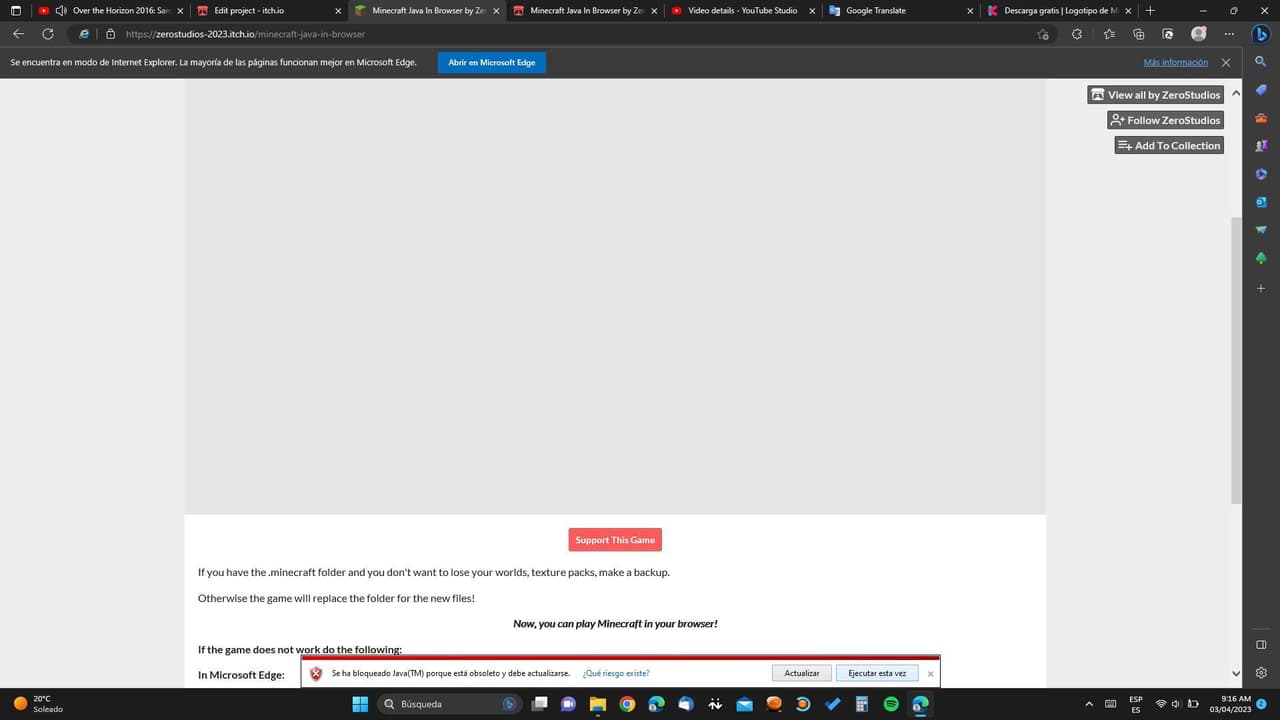Open the browser Extensions puzzle icon
The width and height of the screenshot is (1280, 720).
tap(1076, 34)
